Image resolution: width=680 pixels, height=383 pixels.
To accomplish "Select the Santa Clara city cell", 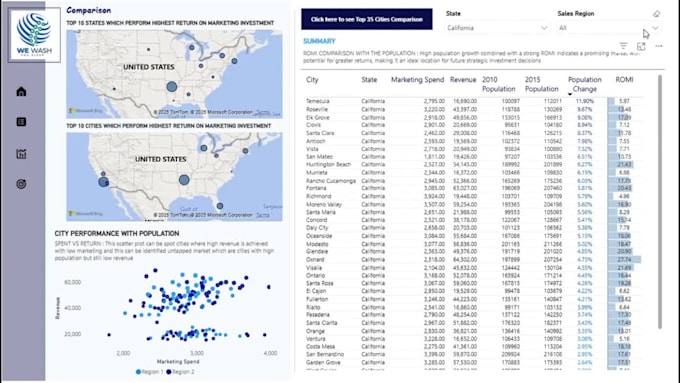I will click(320, 133).
